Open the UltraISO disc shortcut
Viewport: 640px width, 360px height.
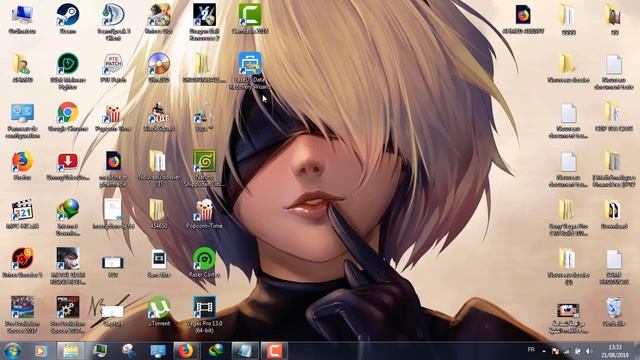click(x=159, y=67)
